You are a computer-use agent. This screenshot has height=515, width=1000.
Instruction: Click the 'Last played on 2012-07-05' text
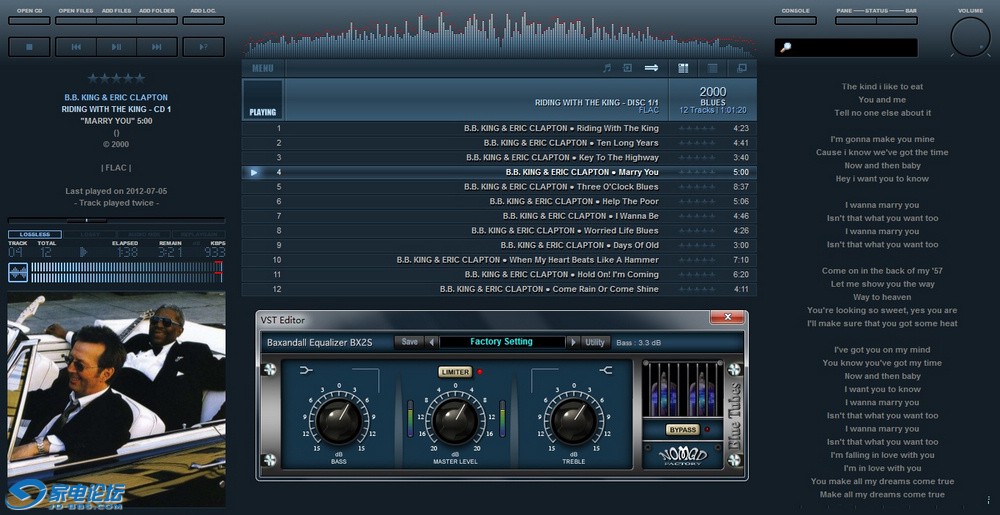(116, 191)
